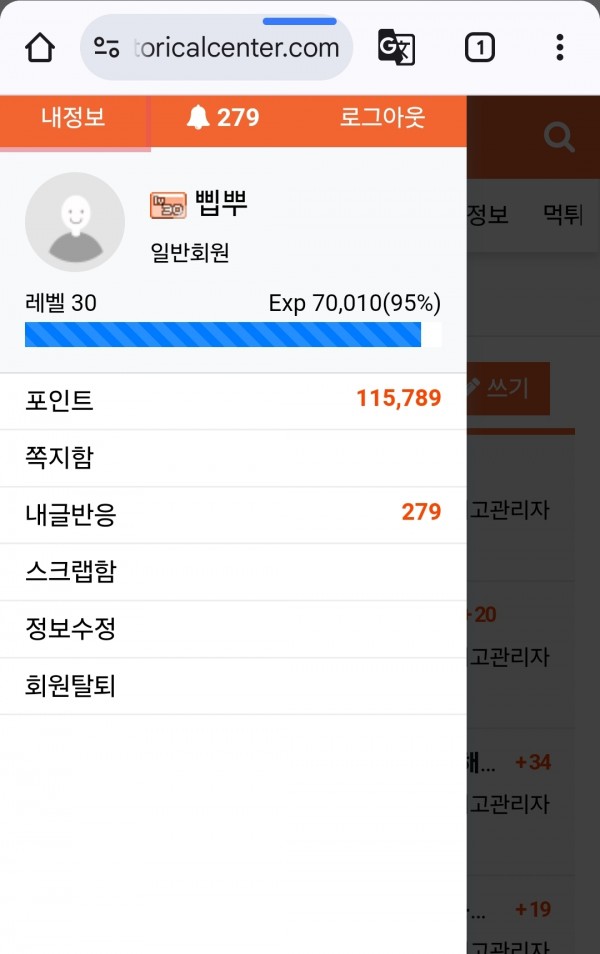This screenshot has width=600, height=954.
Task: Click the 로그아웃 link
Action: 382,117
